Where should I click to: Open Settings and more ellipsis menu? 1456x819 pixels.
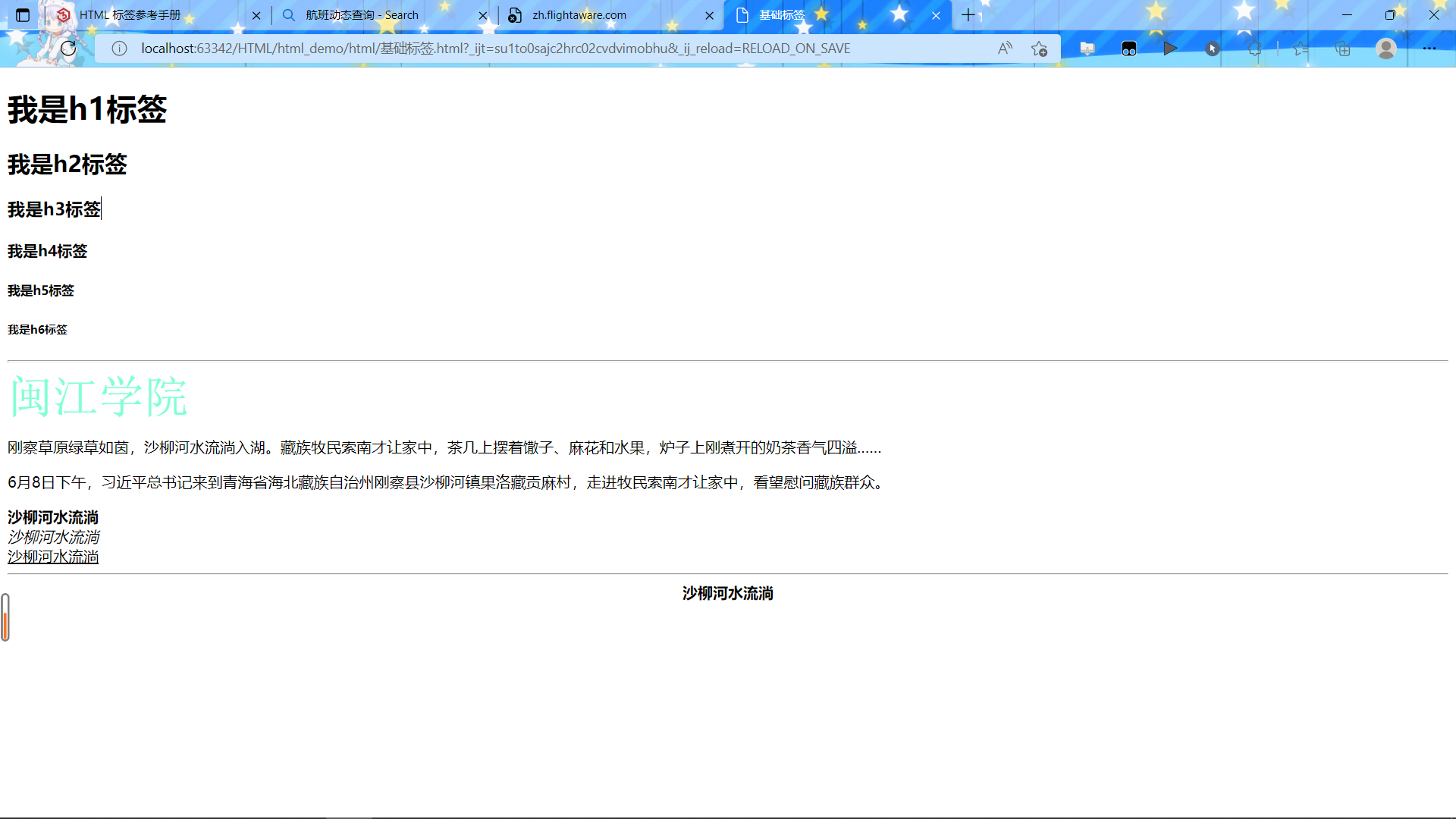coord(1429,49)
